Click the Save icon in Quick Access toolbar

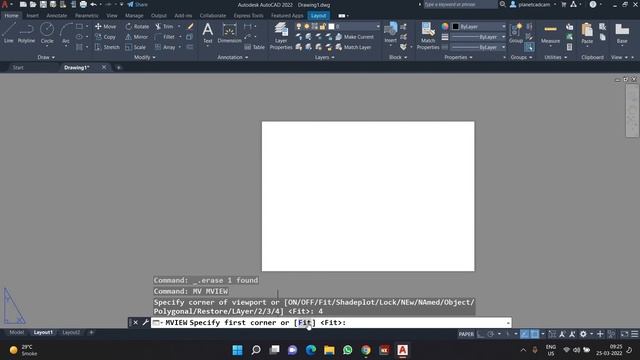point(43,4)
